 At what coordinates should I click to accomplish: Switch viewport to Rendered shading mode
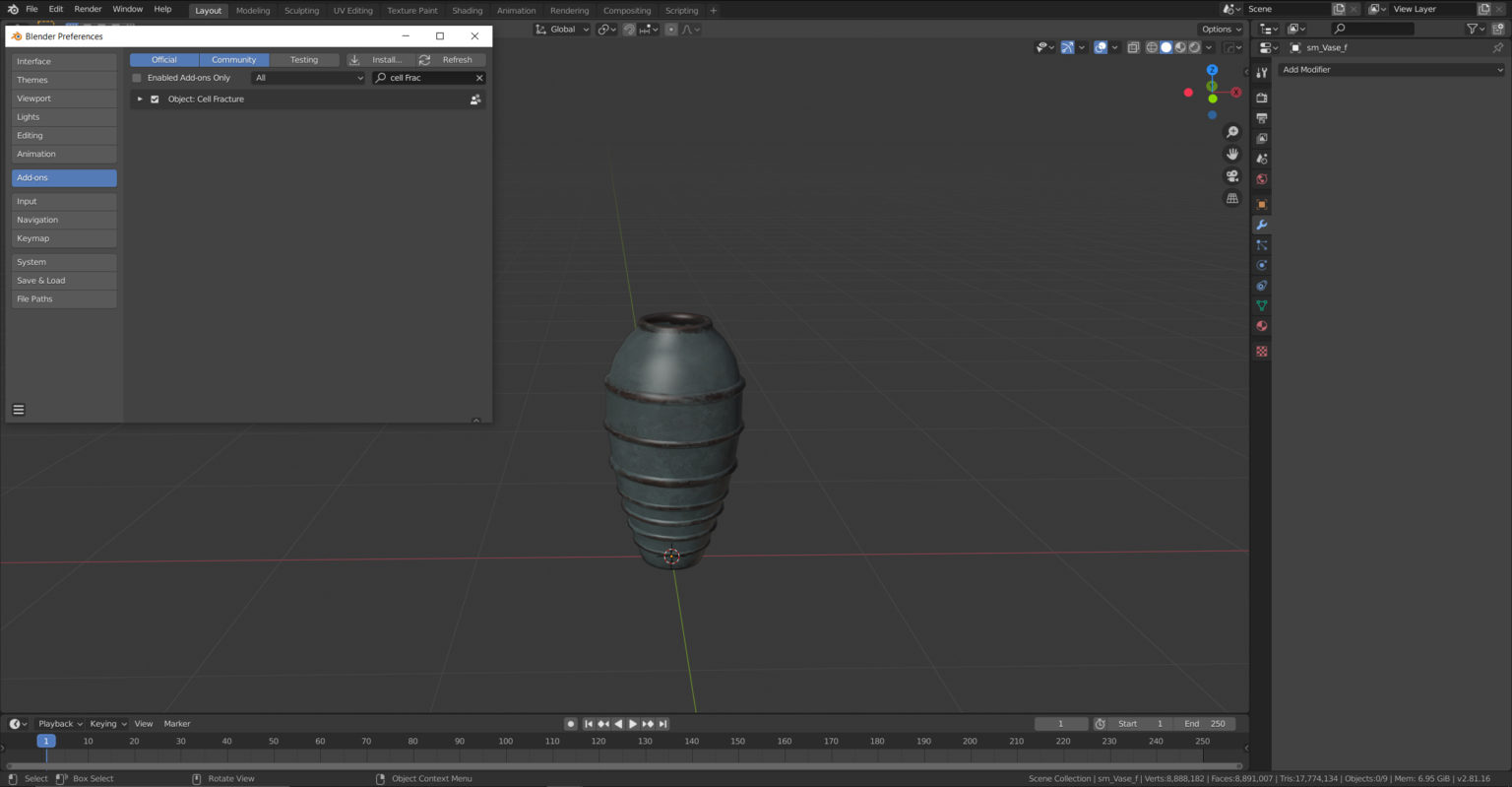[x=1194, y=47]
